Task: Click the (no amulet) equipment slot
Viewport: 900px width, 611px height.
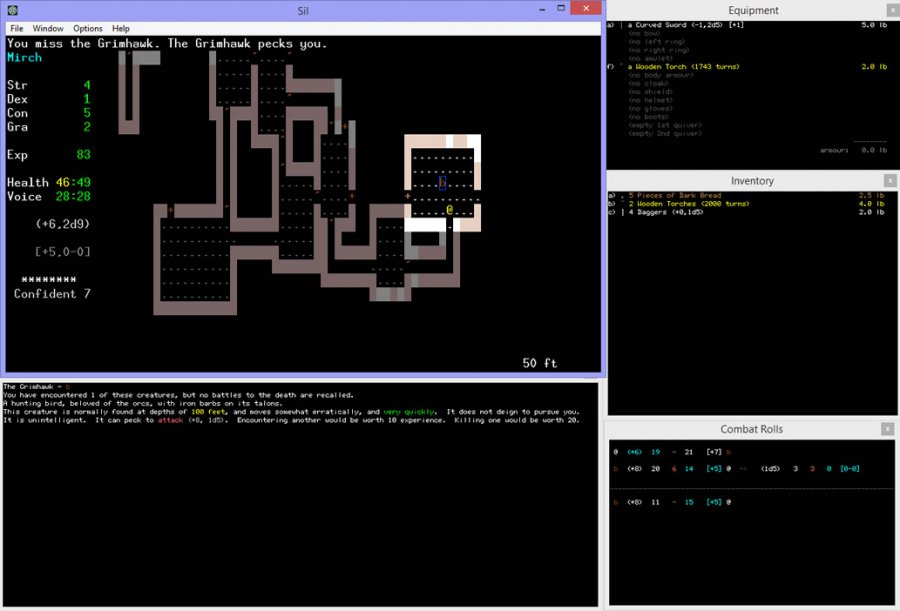Action: pos(650,58)
